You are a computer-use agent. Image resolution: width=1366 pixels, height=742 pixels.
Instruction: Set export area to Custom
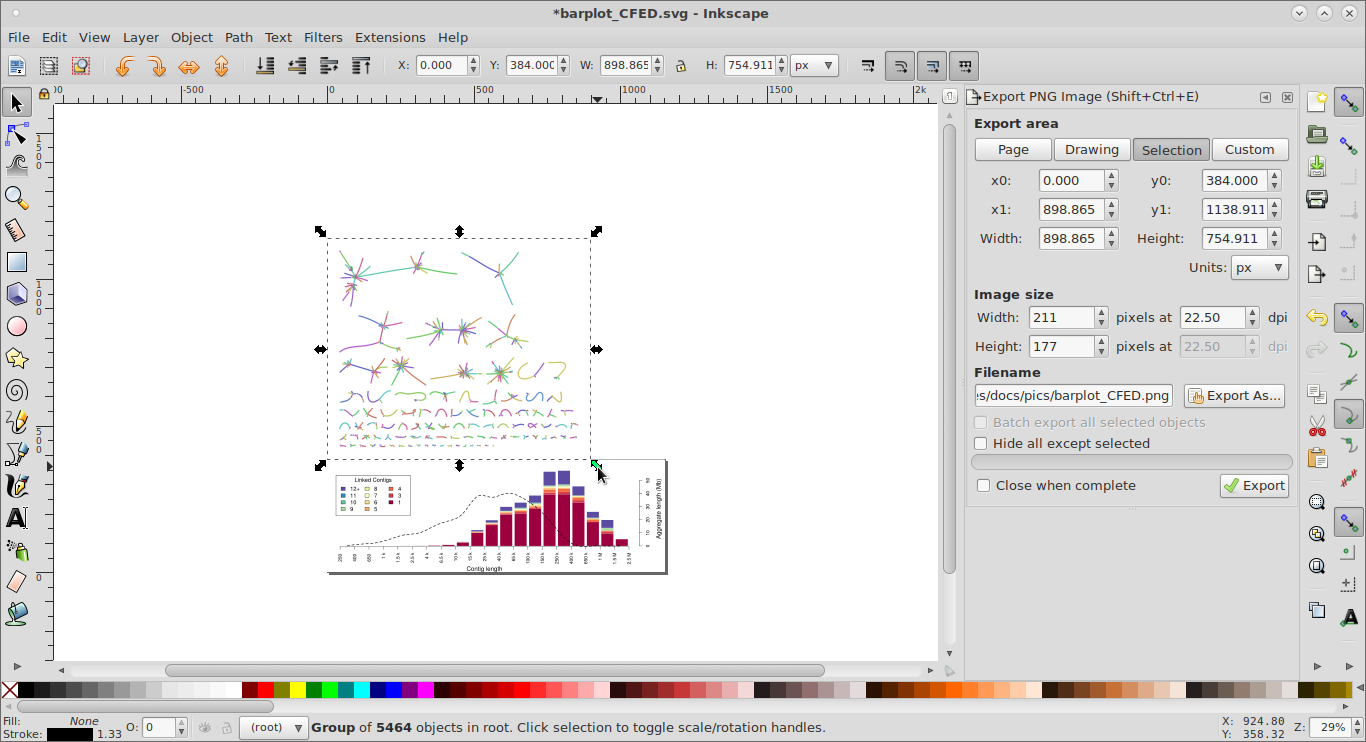pos(1250,150)
